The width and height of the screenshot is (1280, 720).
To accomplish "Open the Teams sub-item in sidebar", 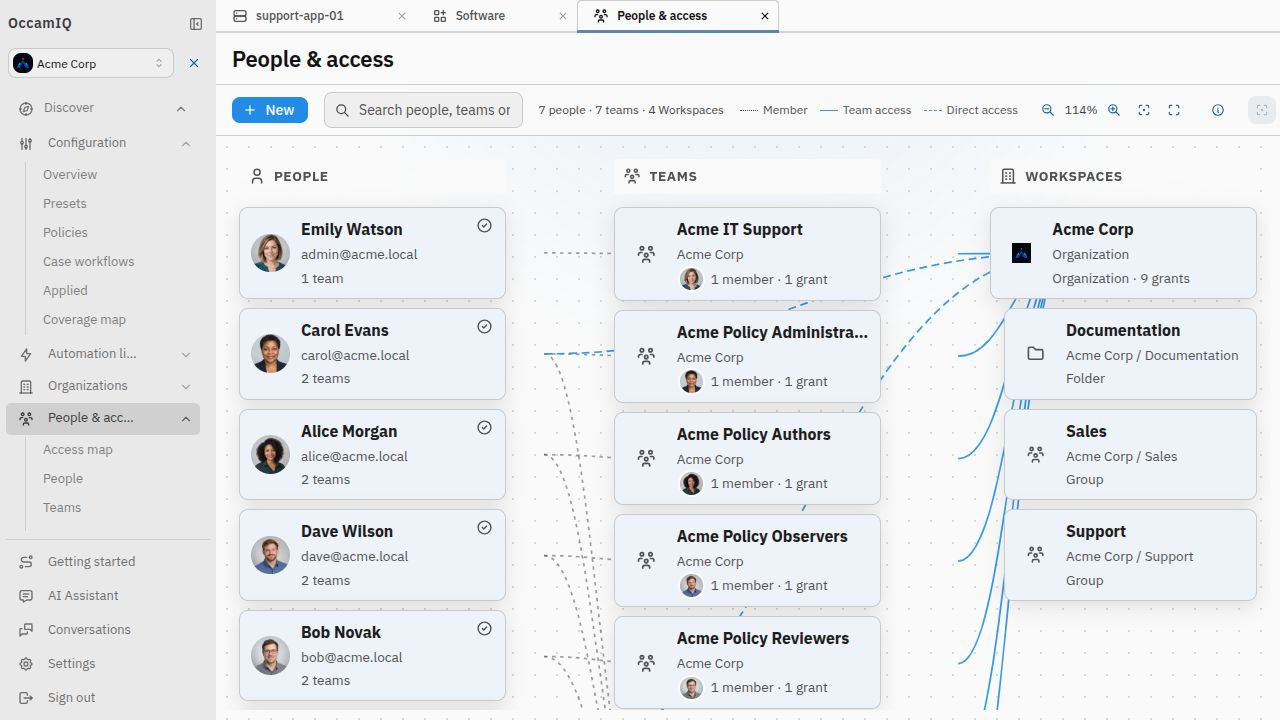I will click(62, 507).
